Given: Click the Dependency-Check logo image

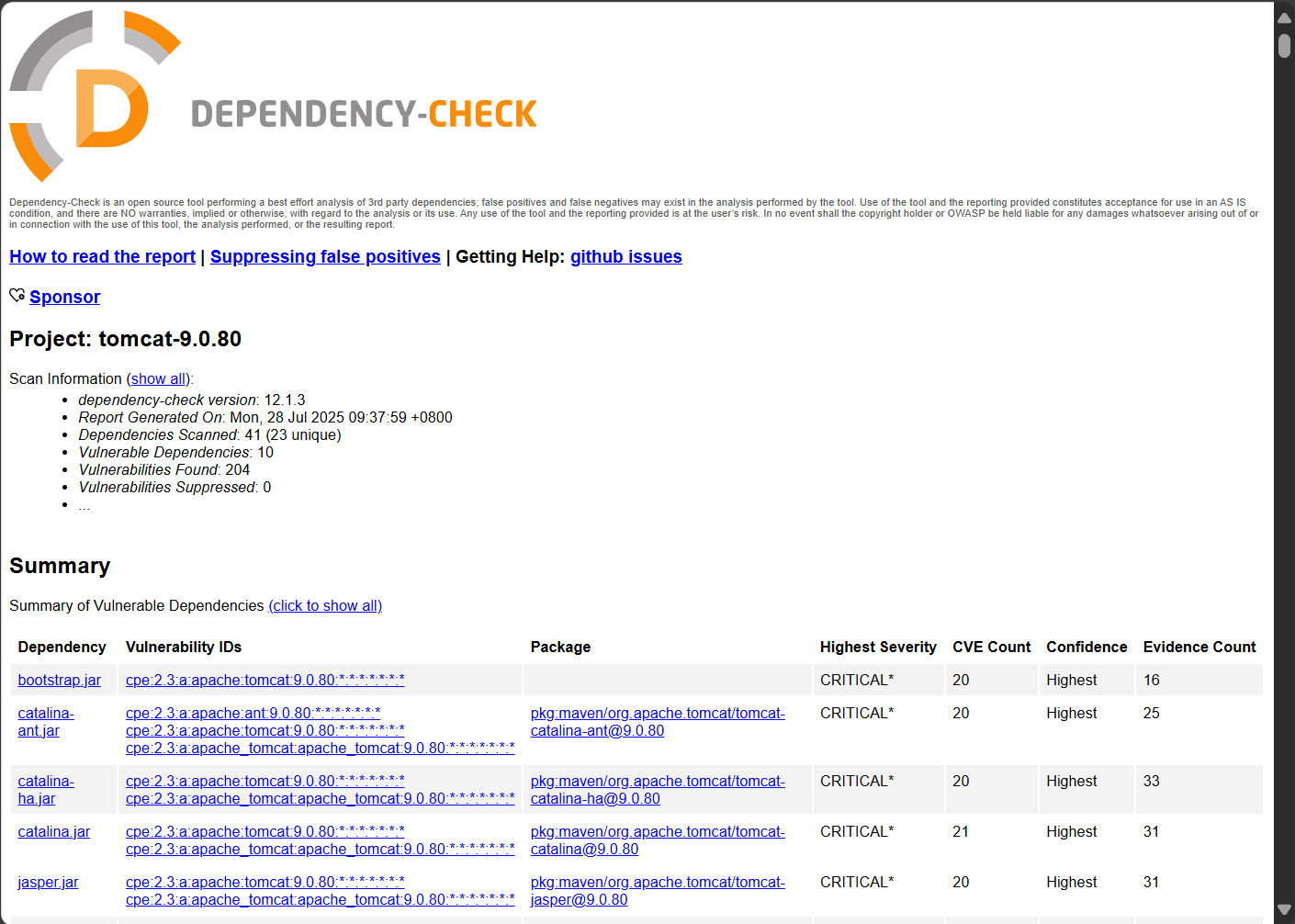Looking at the screenshot, I should [273, 96].
